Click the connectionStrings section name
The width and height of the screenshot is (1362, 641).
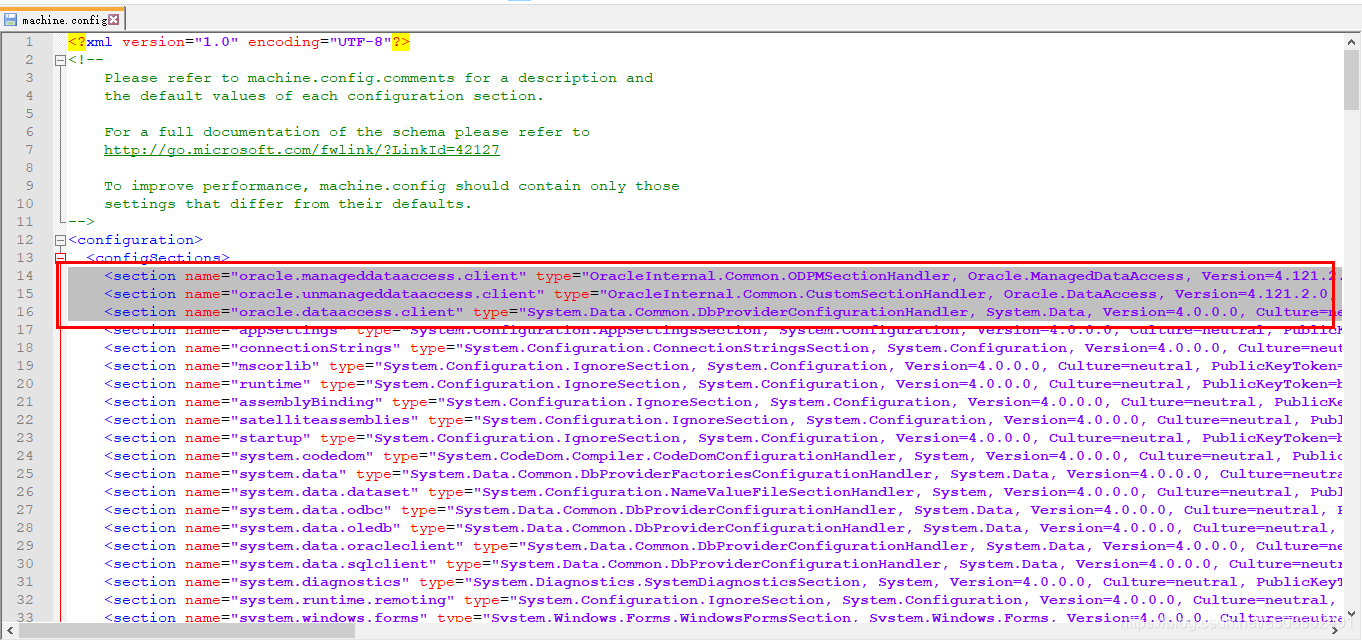(316, 348)
